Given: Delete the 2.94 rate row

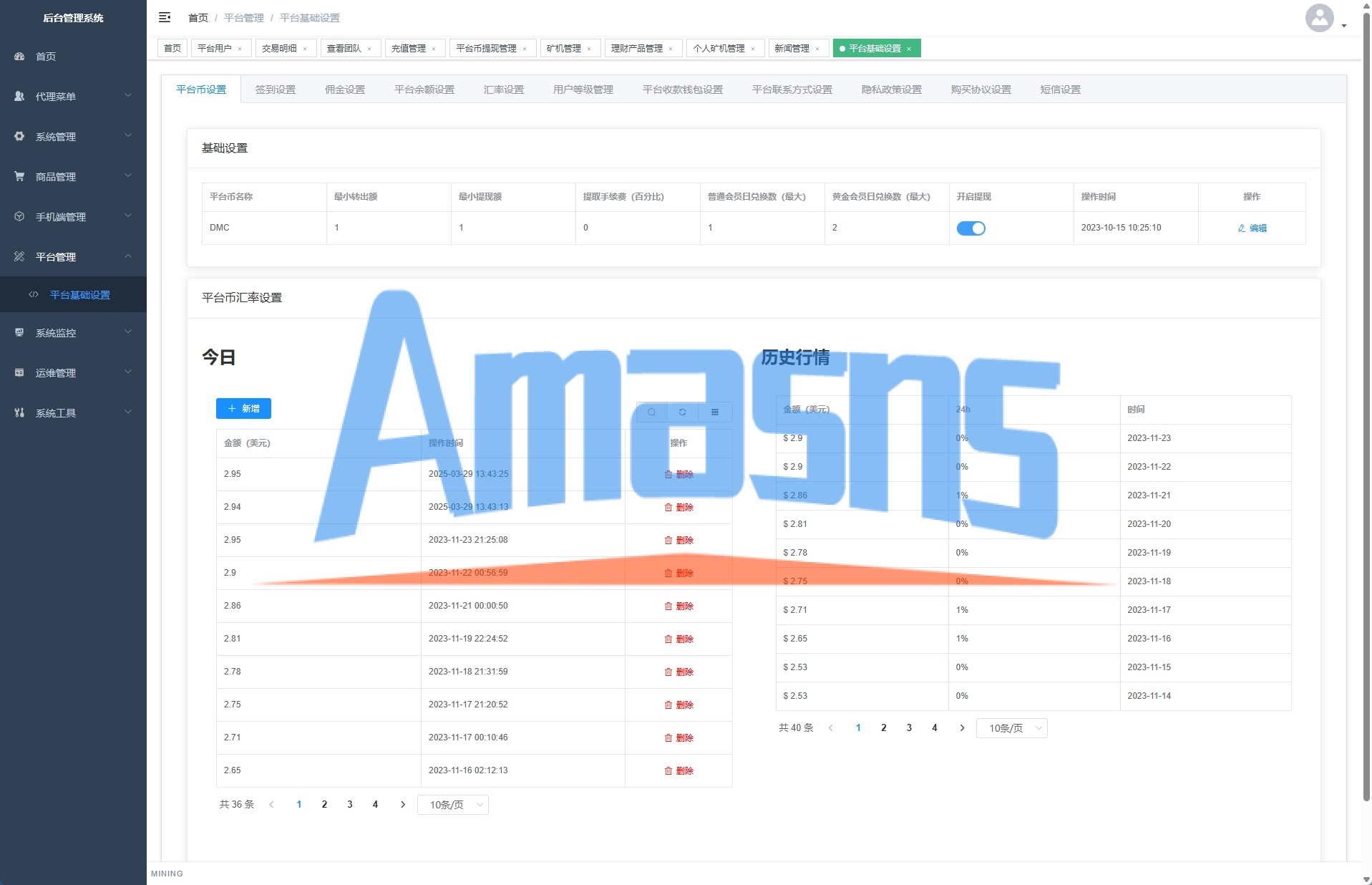Looking at the screenshot, I should pos(678,507).
